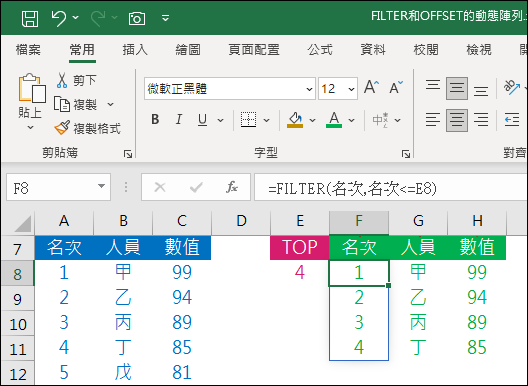This screenshot has width=528, height=386.
Task: Select cell C8 with value 99
Action: coord(182,272)
